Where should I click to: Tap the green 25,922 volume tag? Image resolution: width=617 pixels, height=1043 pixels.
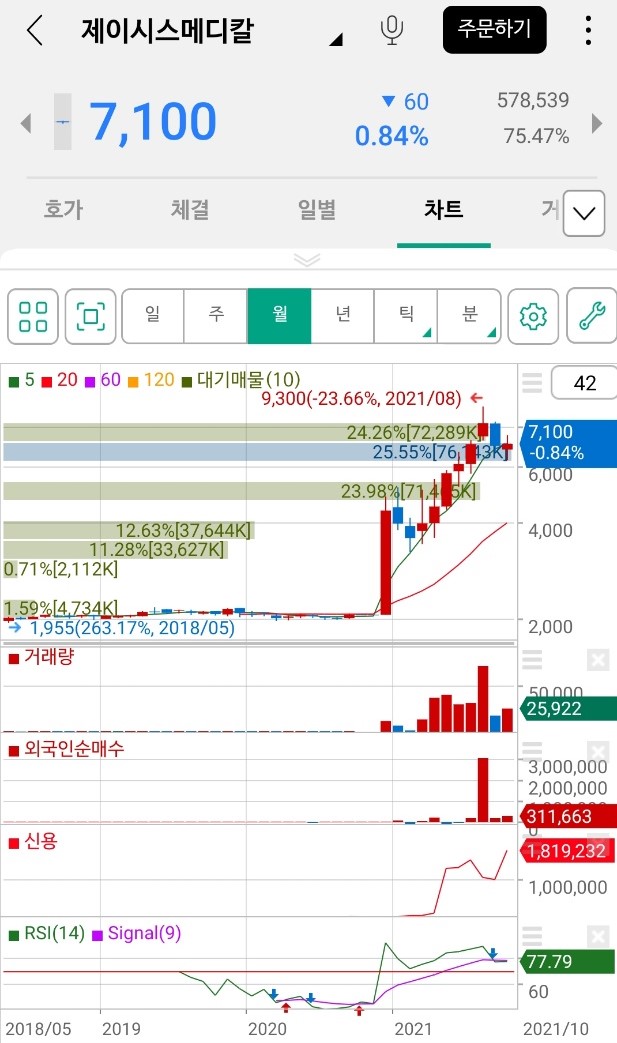pyautogui.click(x=570, y=708)
